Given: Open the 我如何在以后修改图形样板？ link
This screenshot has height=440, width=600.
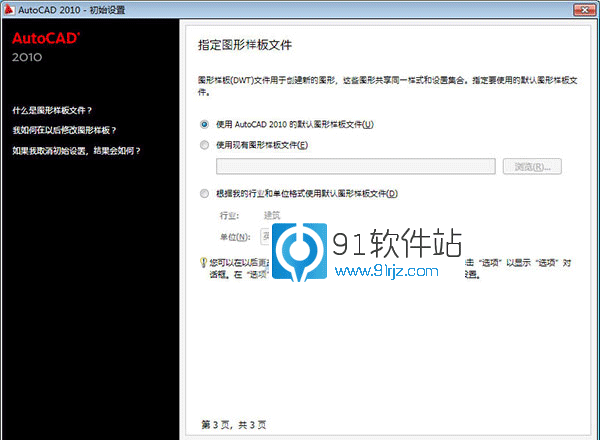Looking at the screenshot, I should [x=64, y=131].
